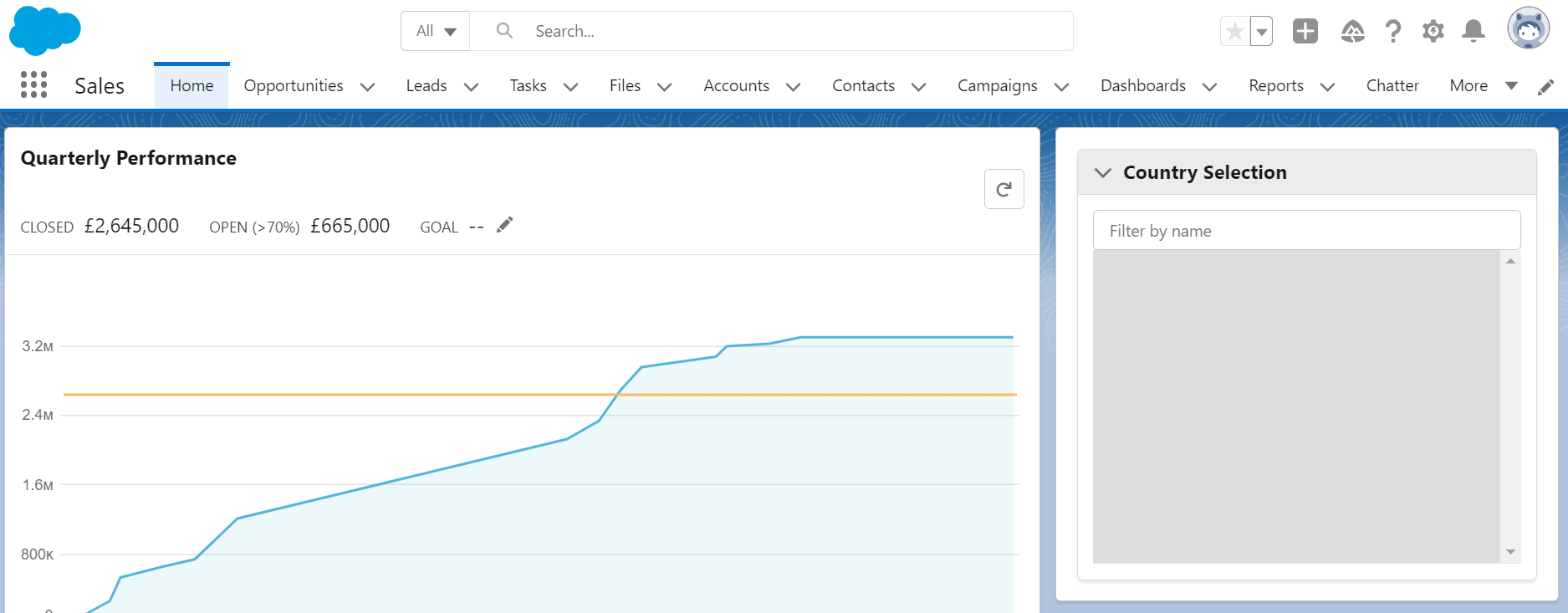
Task: Expand the Leads tab dropdown chevron
Action: point(471,87)
